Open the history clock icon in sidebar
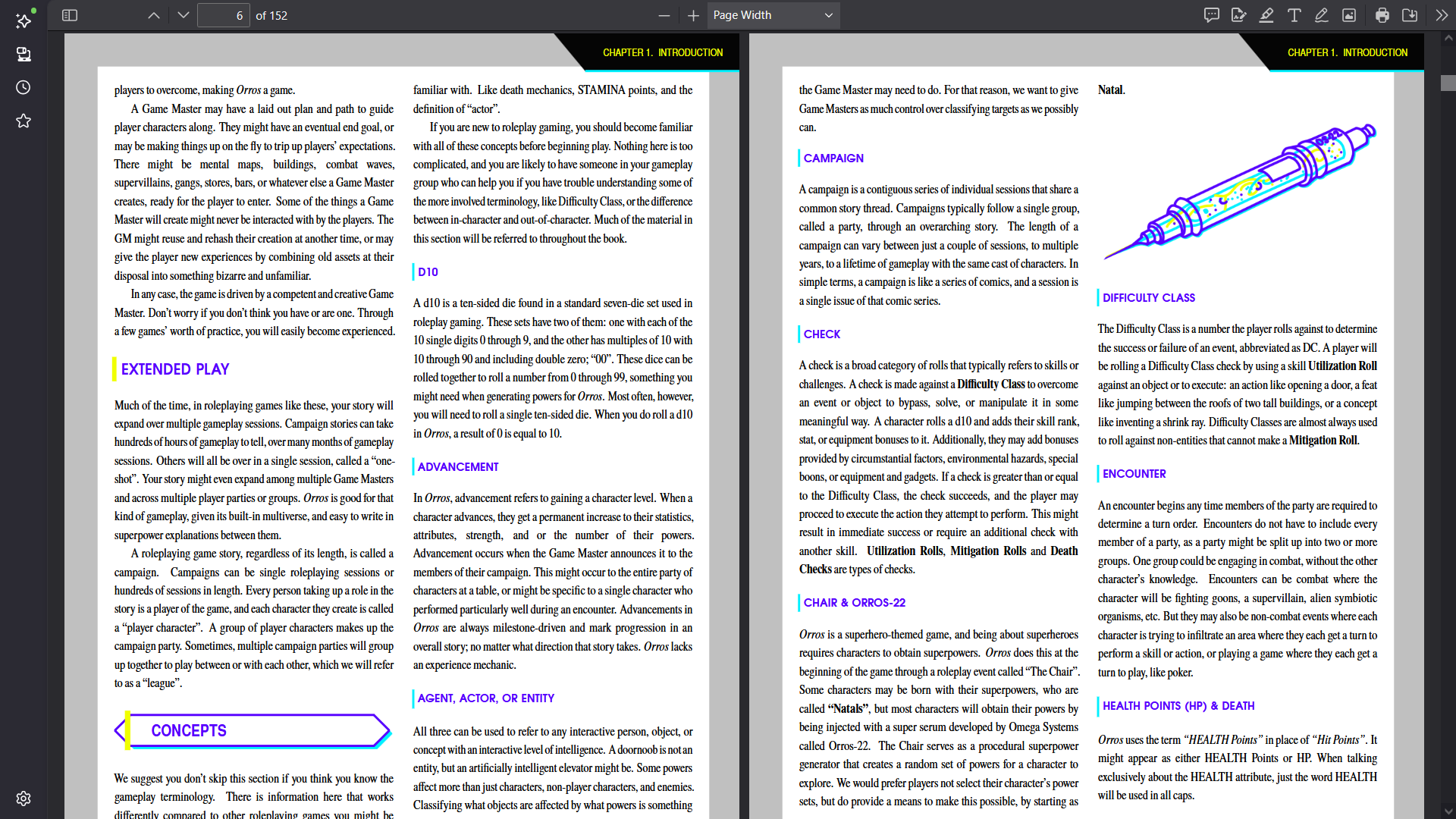 pyautogui.click(x=24, y=87)
